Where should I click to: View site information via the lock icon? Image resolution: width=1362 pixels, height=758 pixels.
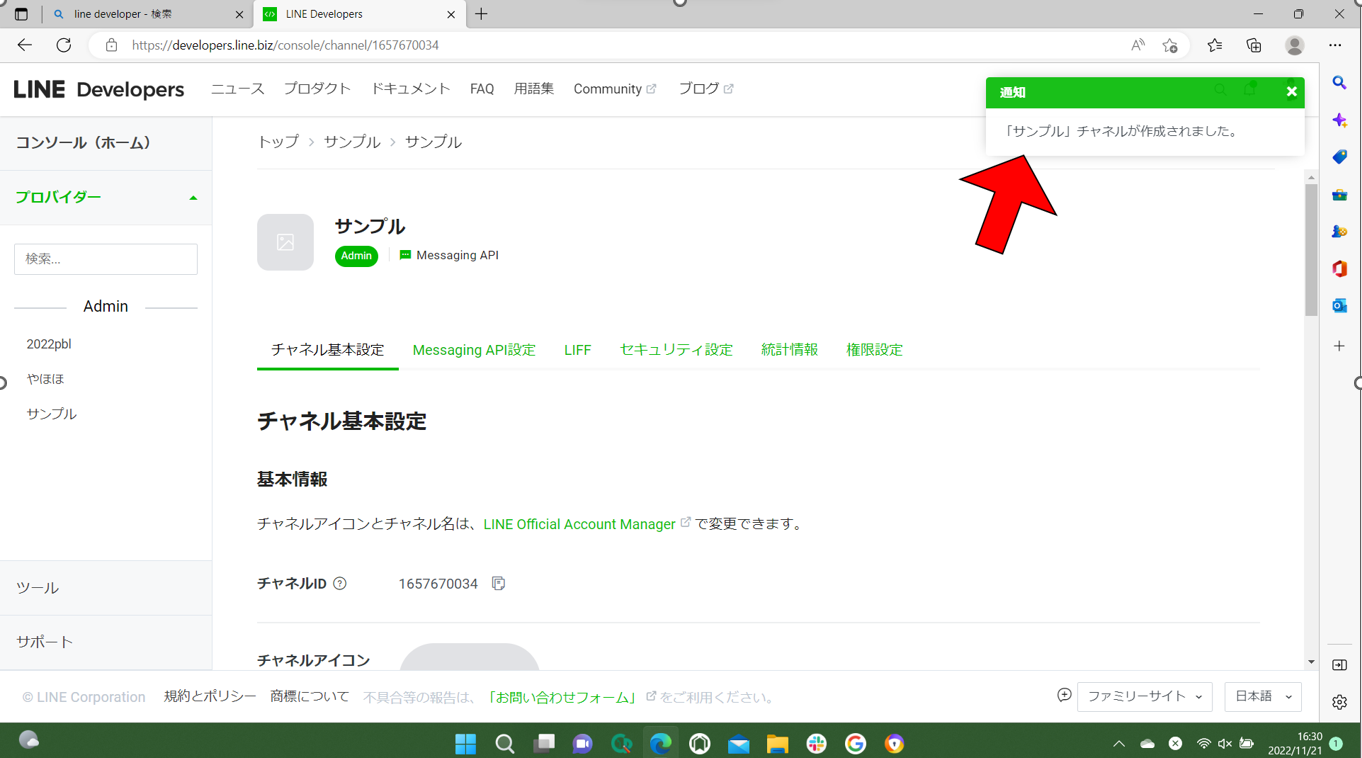point(111,45)
